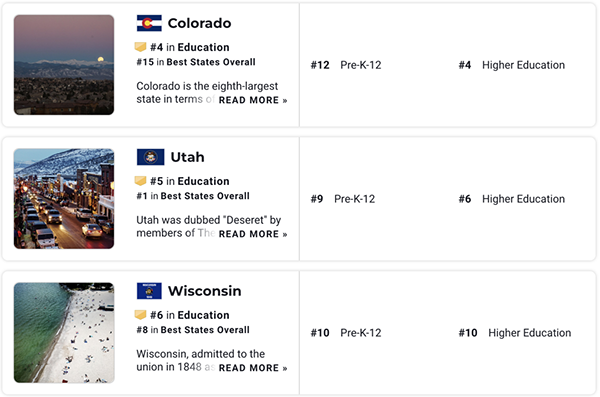
Task: Expand Utah's description with Read More
Action: click(253, 234)
